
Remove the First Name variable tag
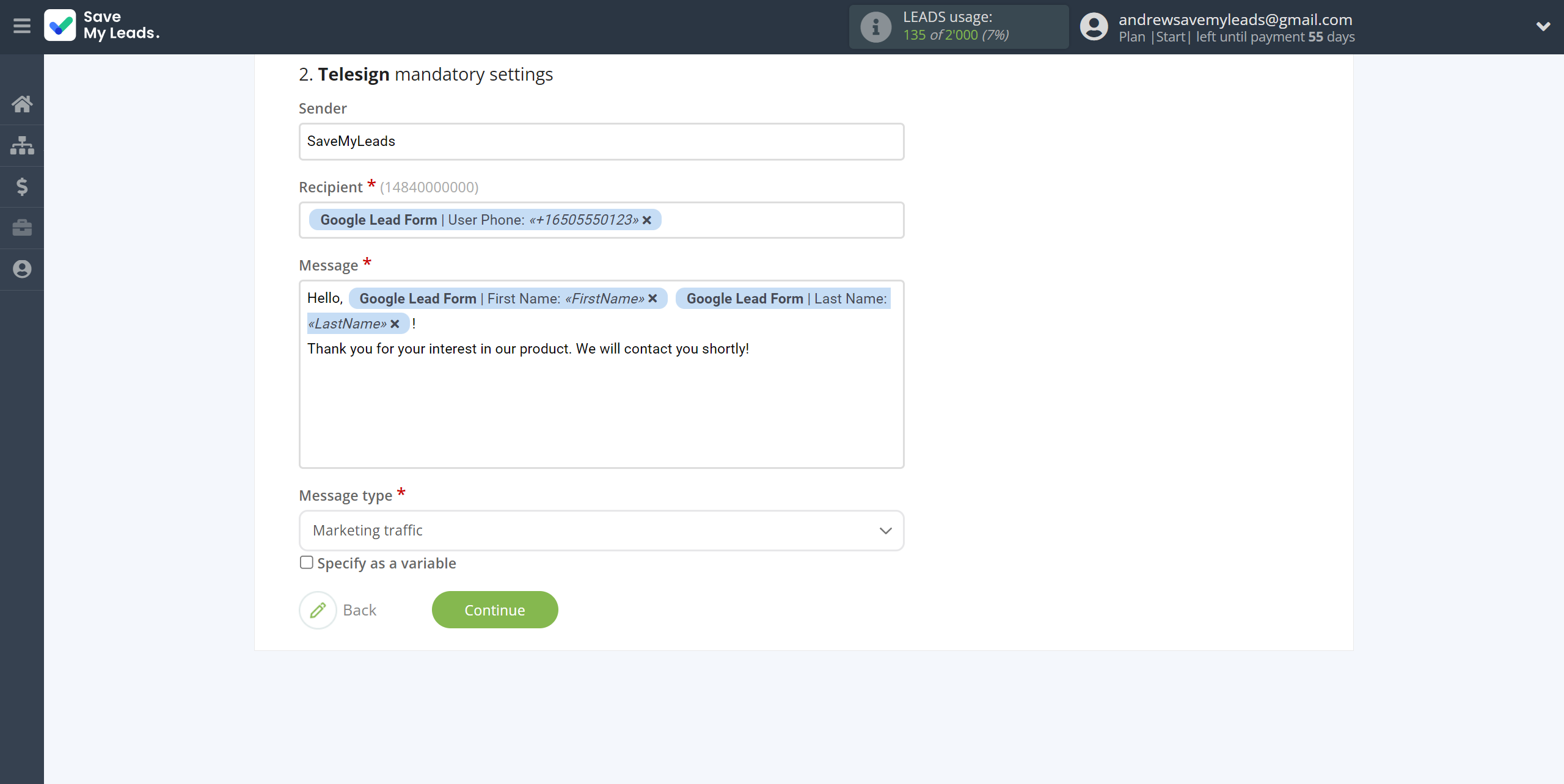[652, 299]
